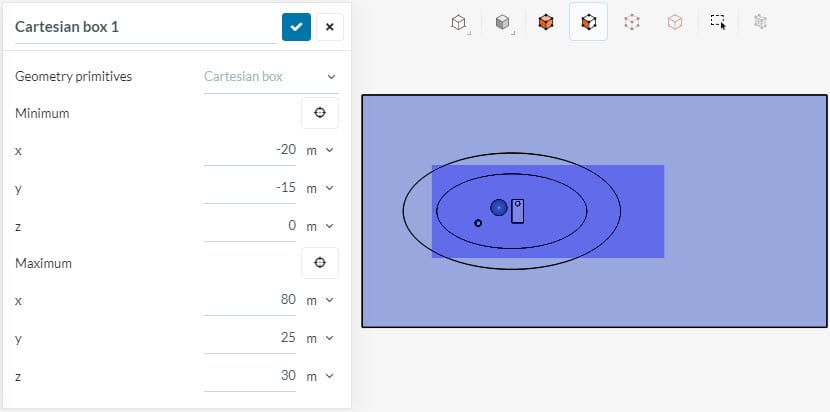Select the solid orange cube selection mode
Screen dimensions: 830x412
click(545, 21)
